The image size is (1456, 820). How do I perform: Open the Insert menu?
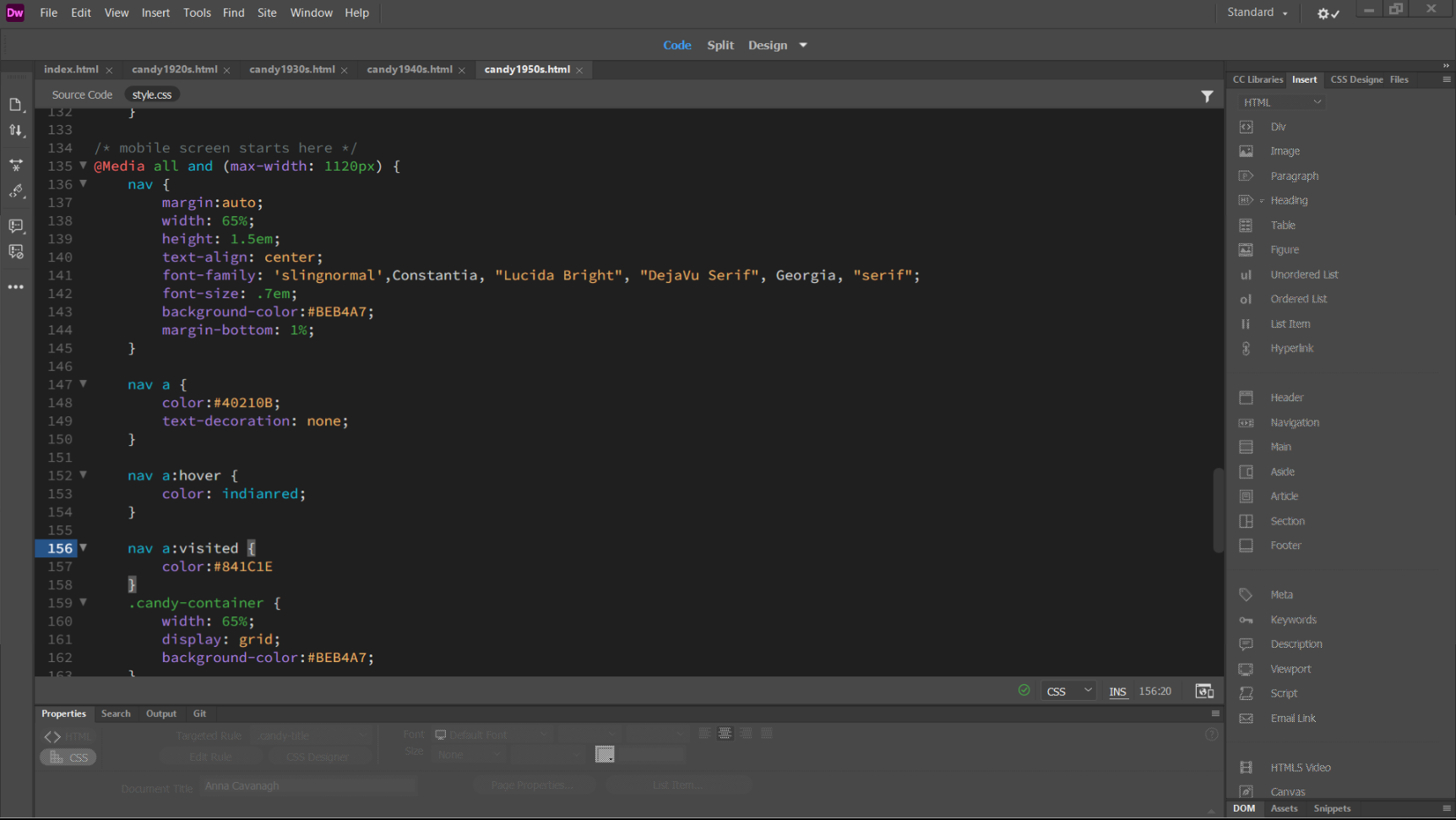(155, 13)
